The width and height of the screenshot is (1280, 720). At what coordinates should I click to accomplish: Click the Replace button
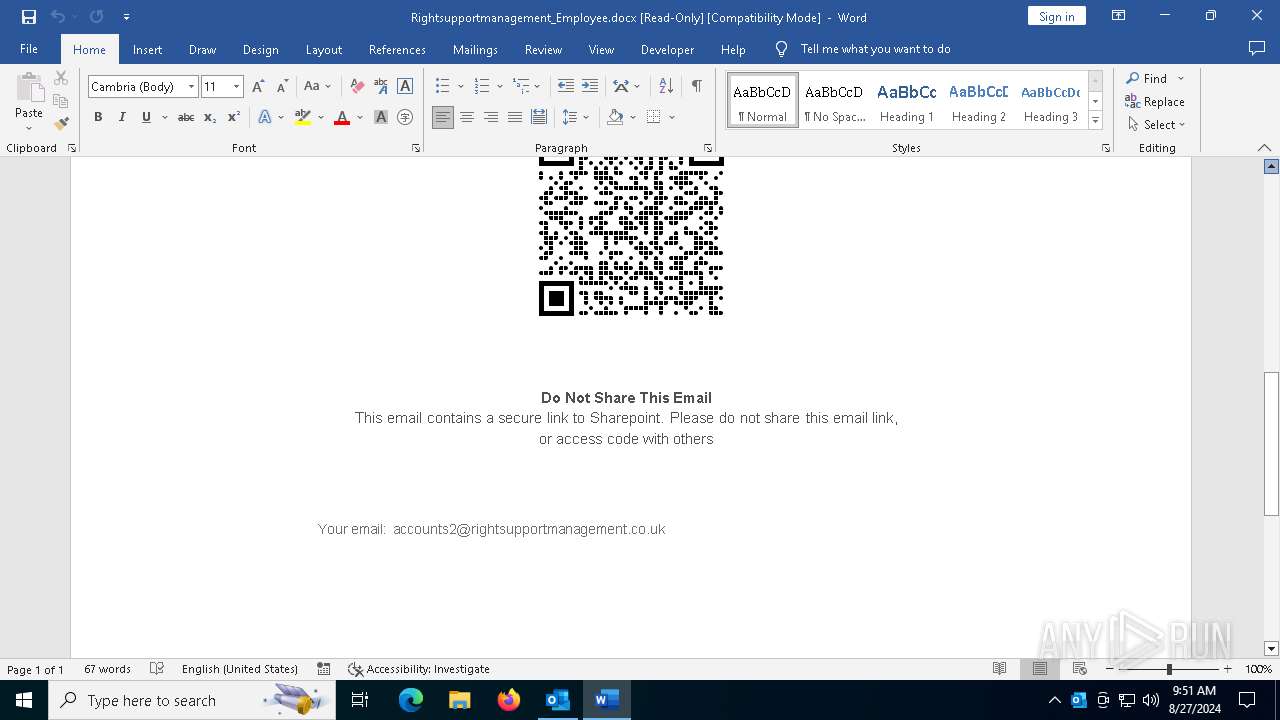click(x=1155, y=101)
